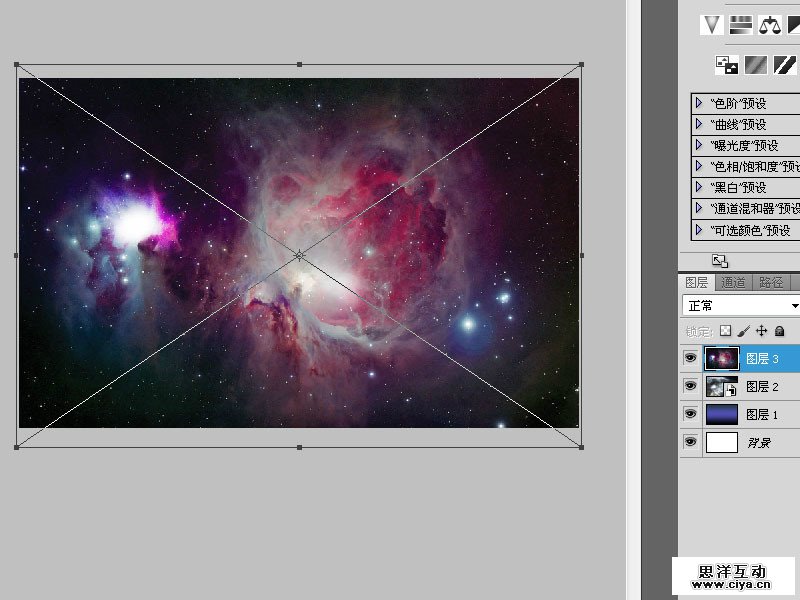Click the Posterize adjustment icon
Viewport: 800px width, 600px height.
click(757, 65)
